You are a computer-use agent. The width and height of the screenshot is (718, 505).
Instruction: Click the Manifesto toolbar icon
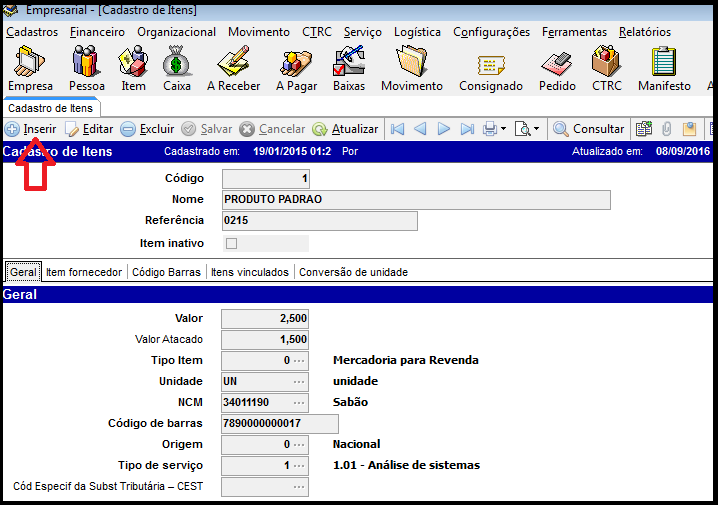(664, 68)
